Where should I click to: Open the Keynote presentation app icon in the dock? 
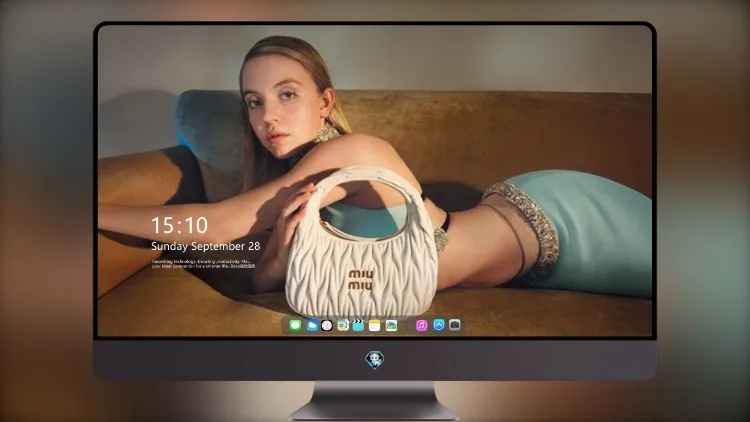pyautogui.click(x=342, y=325)
